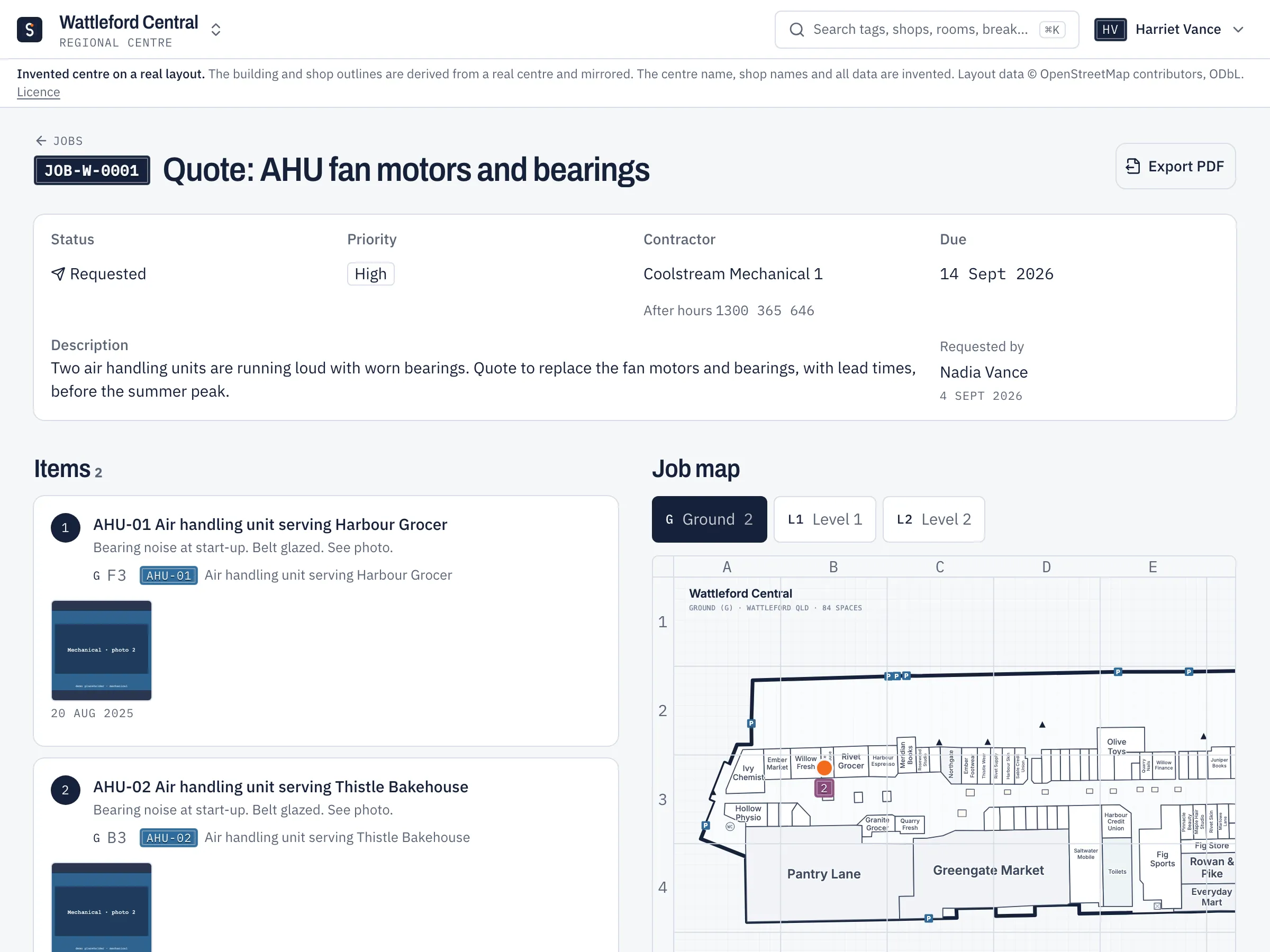The width and height of the screenshot is (1270, 952).
Task: Switch to Level 2 map tab
Action: 933,519
